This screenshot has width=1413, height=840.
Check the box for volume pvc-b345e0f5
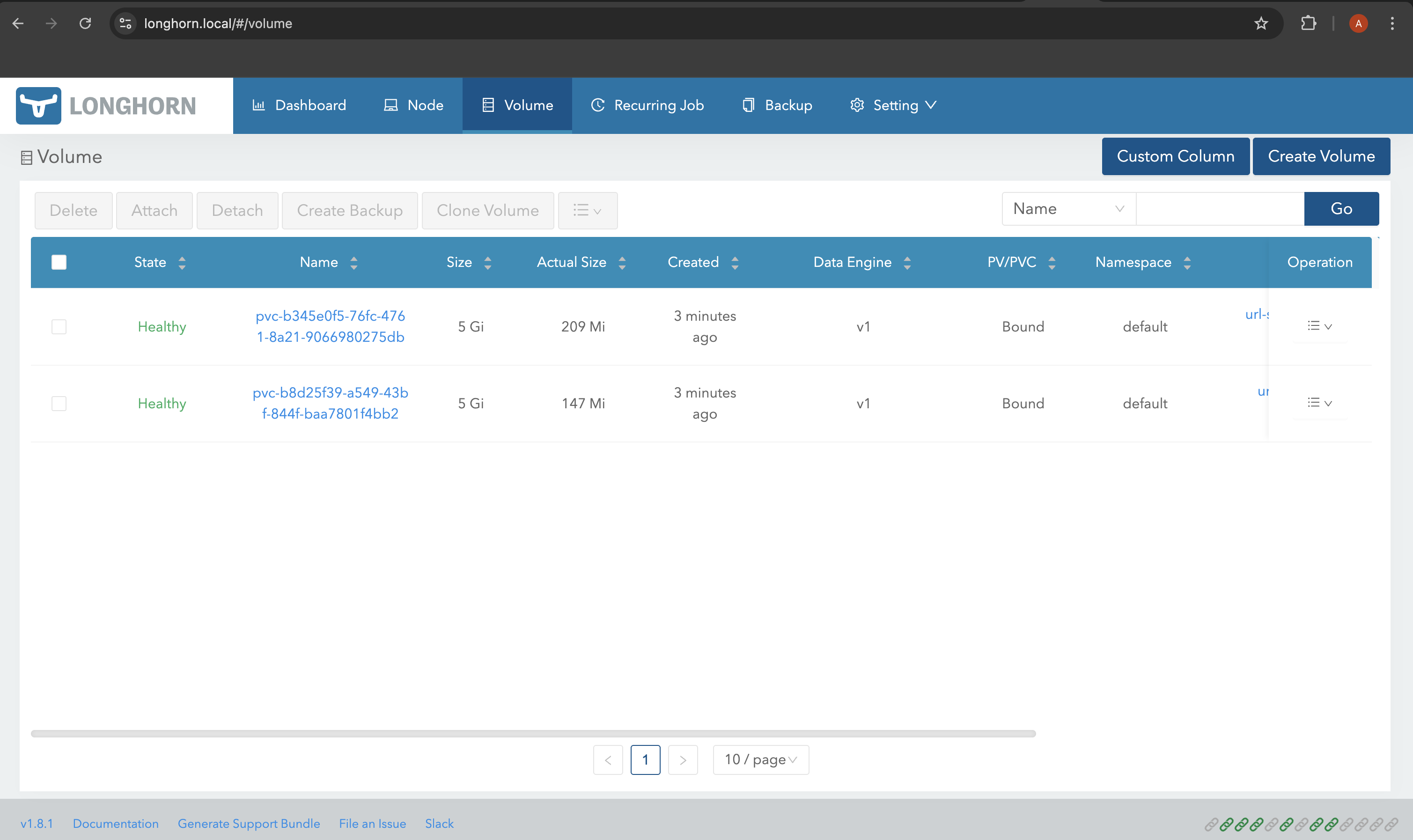click(59, 327)
